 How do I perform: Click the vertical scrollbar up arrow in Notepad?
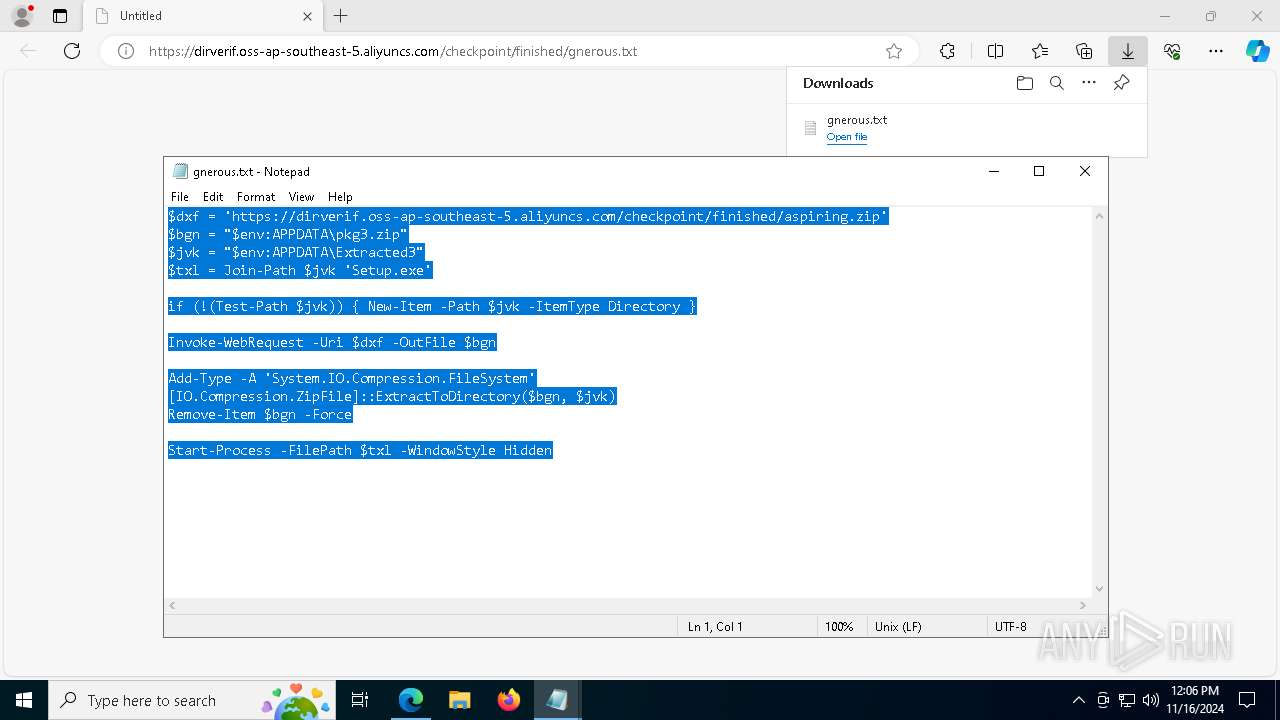[1099, 216]
